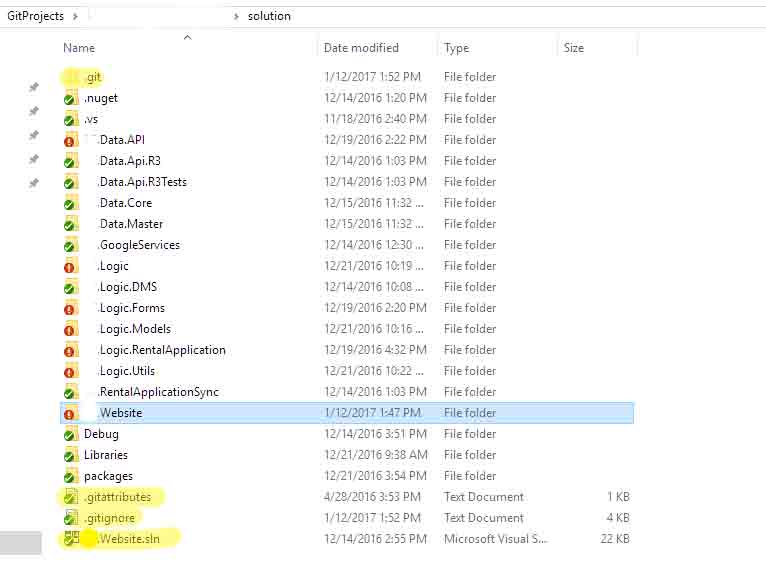Select the Website folder name
Image resolution: width=766 pixels, height=584 pixels.
click(x=120, y=413)
